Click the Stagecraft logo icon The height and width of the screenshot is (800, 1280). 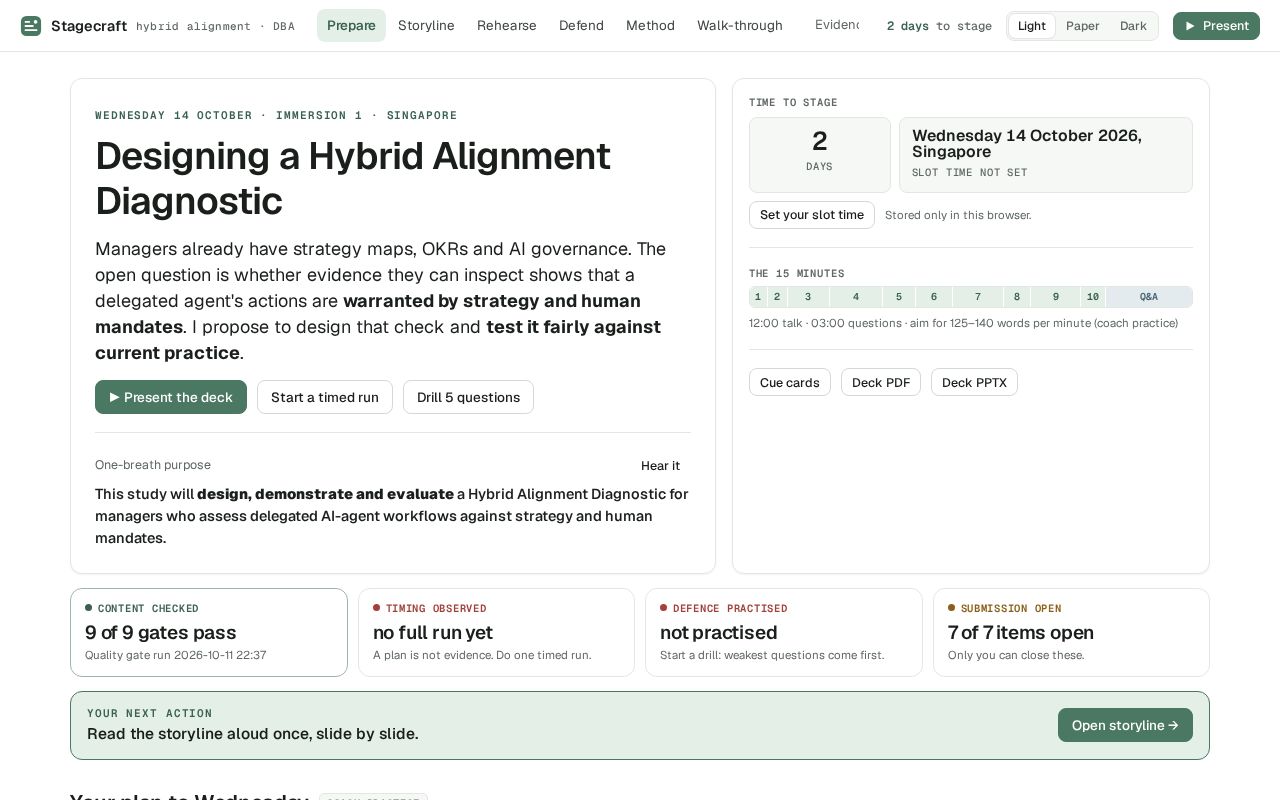point(32,26)
